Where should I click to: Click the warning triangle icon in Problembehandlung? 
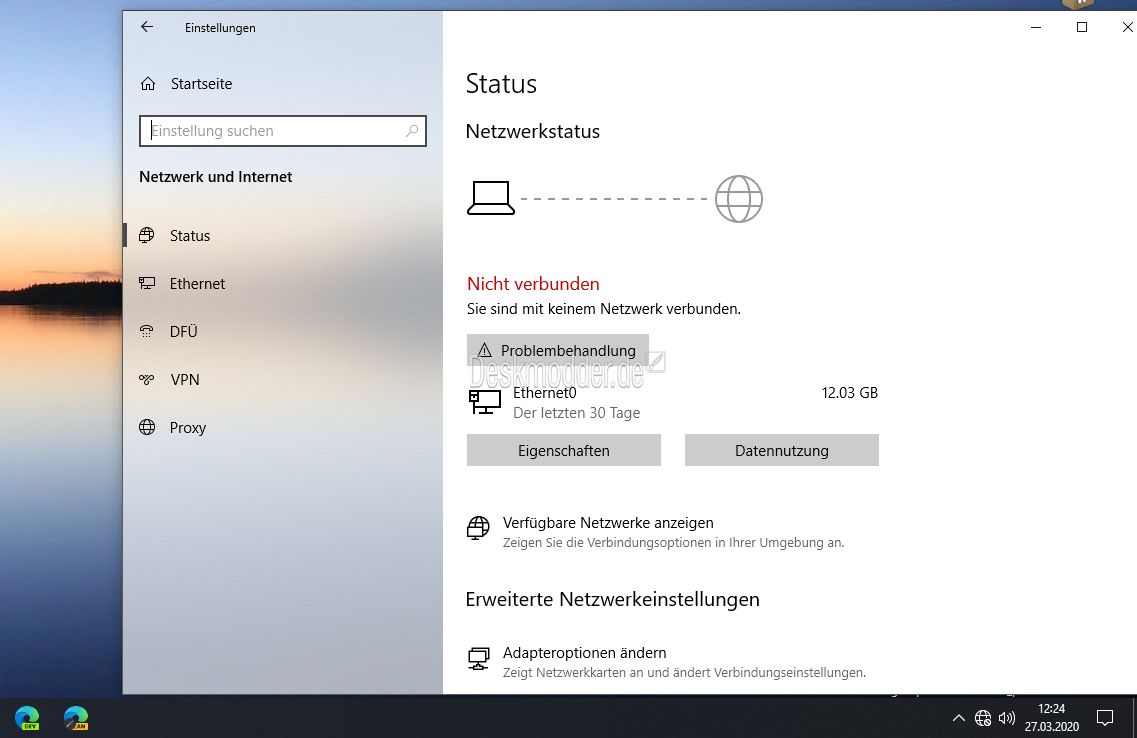point(485,350)
